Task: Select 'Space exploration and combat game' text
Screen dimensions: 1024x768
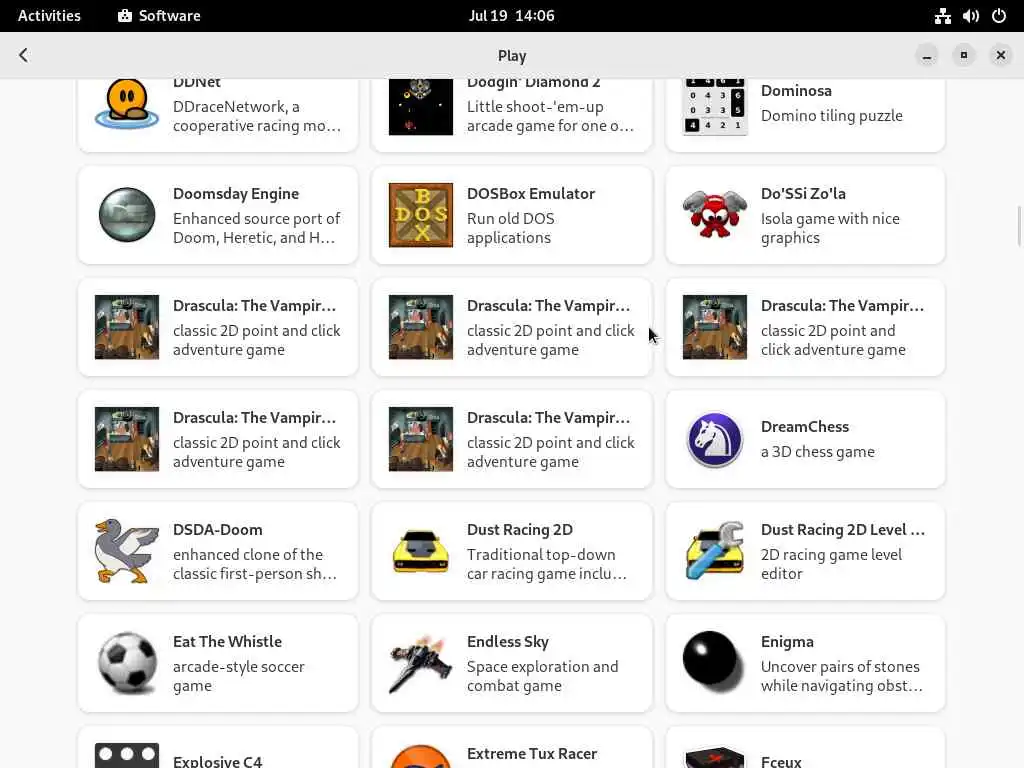Action: (x=543, y=676)
